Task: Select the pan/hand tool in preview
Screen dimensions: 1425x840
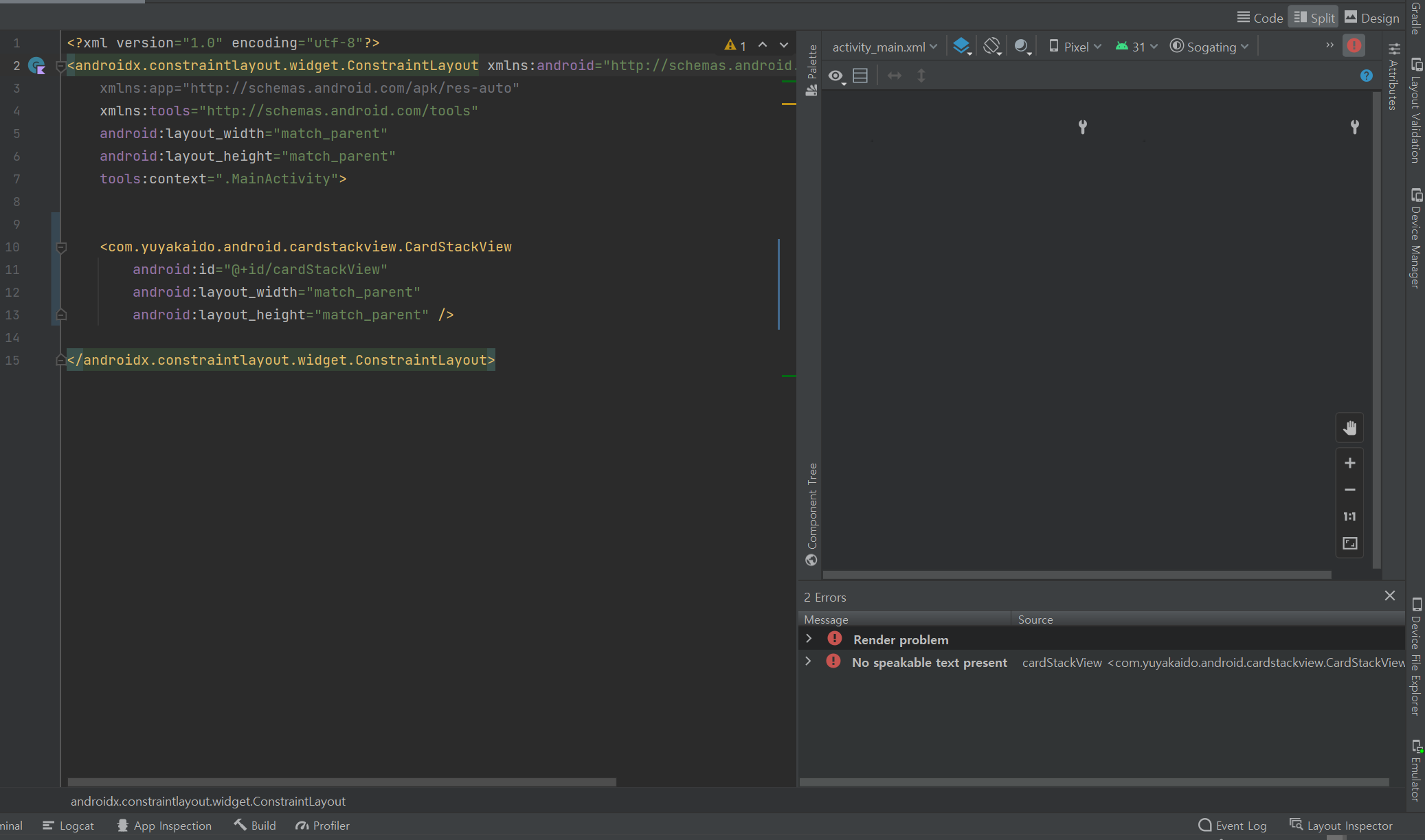Action: 1349,427
